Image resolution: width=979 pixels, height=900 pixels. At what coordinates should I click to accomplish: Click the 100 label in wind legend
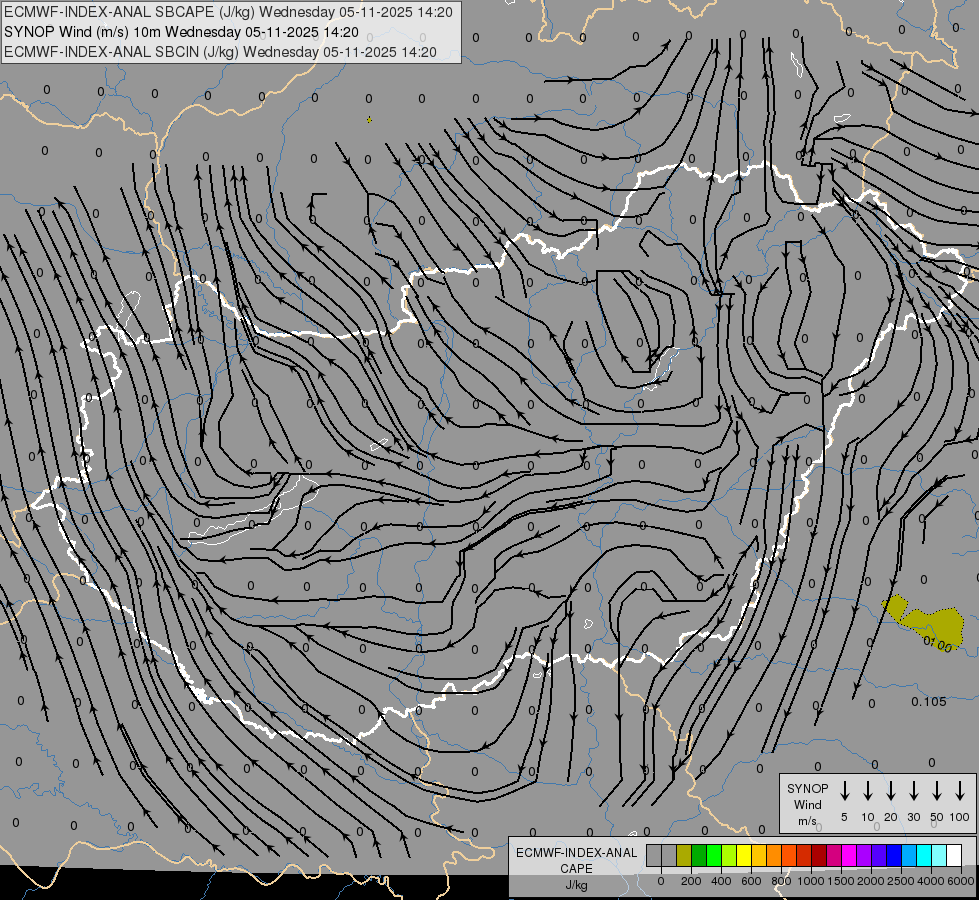960,817
